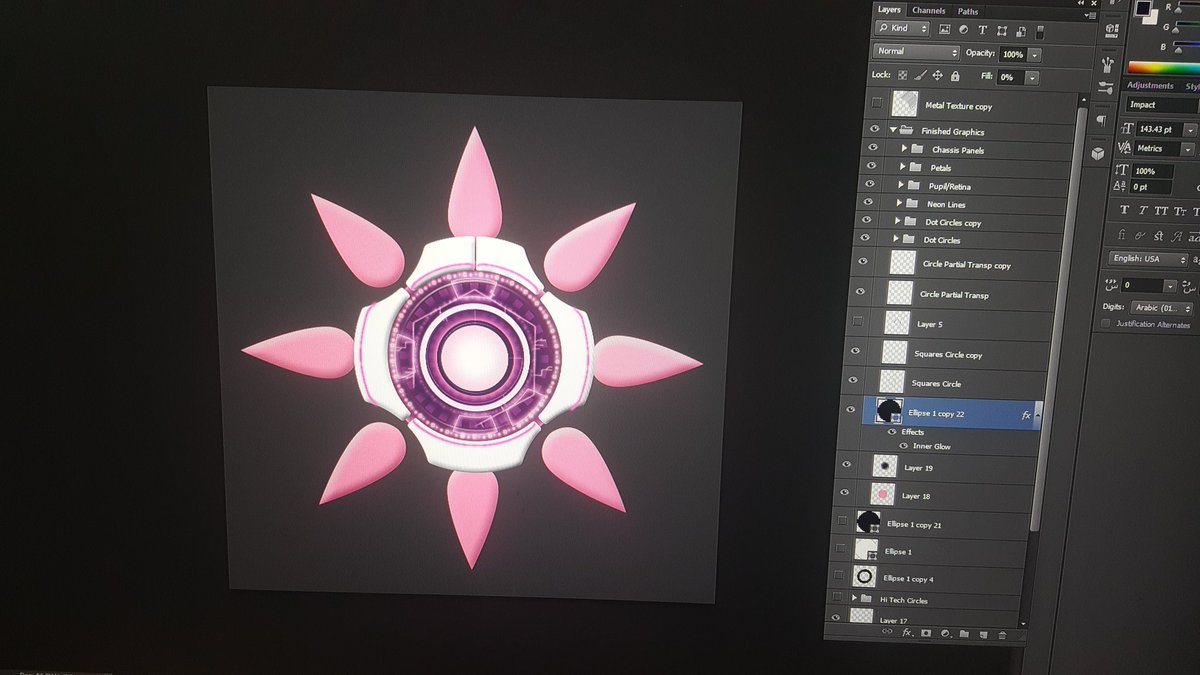Show the Ellipse 1 copy 21 layer
This screenshot has height=675, width=1200.
coord(843,521)
